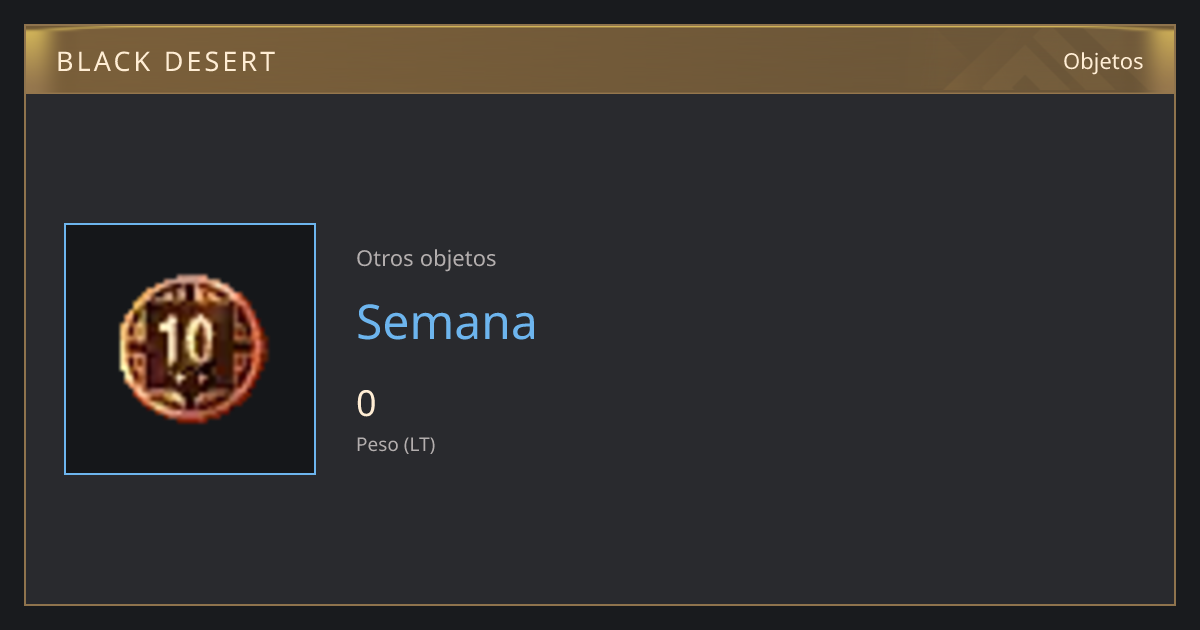Select the blue-bordered item thumbnail frame

coord(190,349)
